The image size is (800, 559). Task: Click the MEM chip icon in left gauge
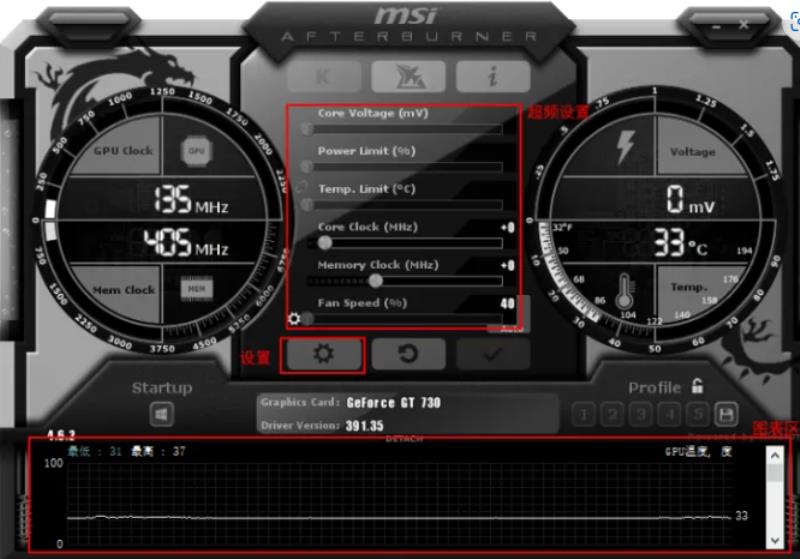point(196,289)
